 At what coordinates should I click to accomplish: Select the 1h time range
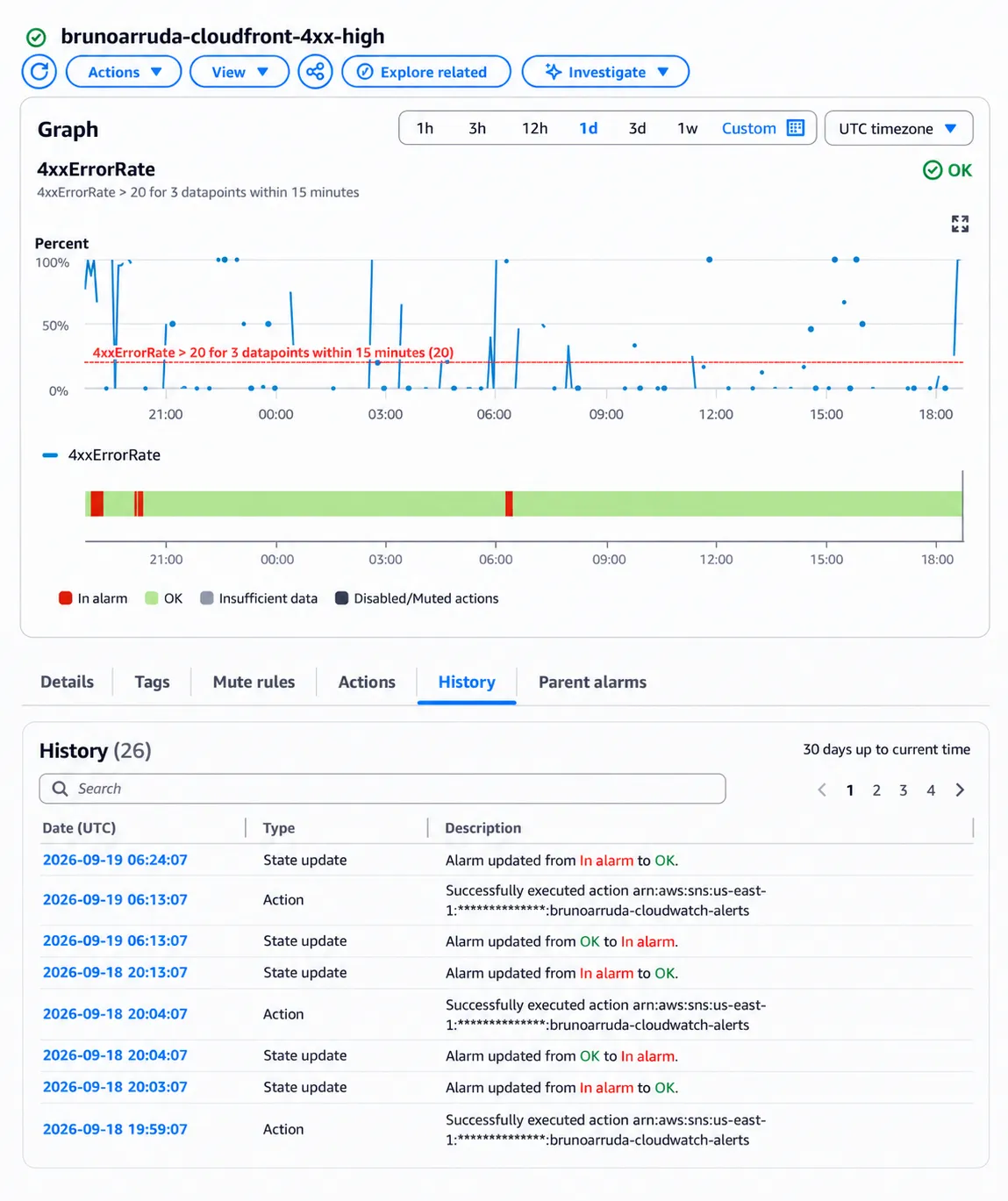coord(425,128)
